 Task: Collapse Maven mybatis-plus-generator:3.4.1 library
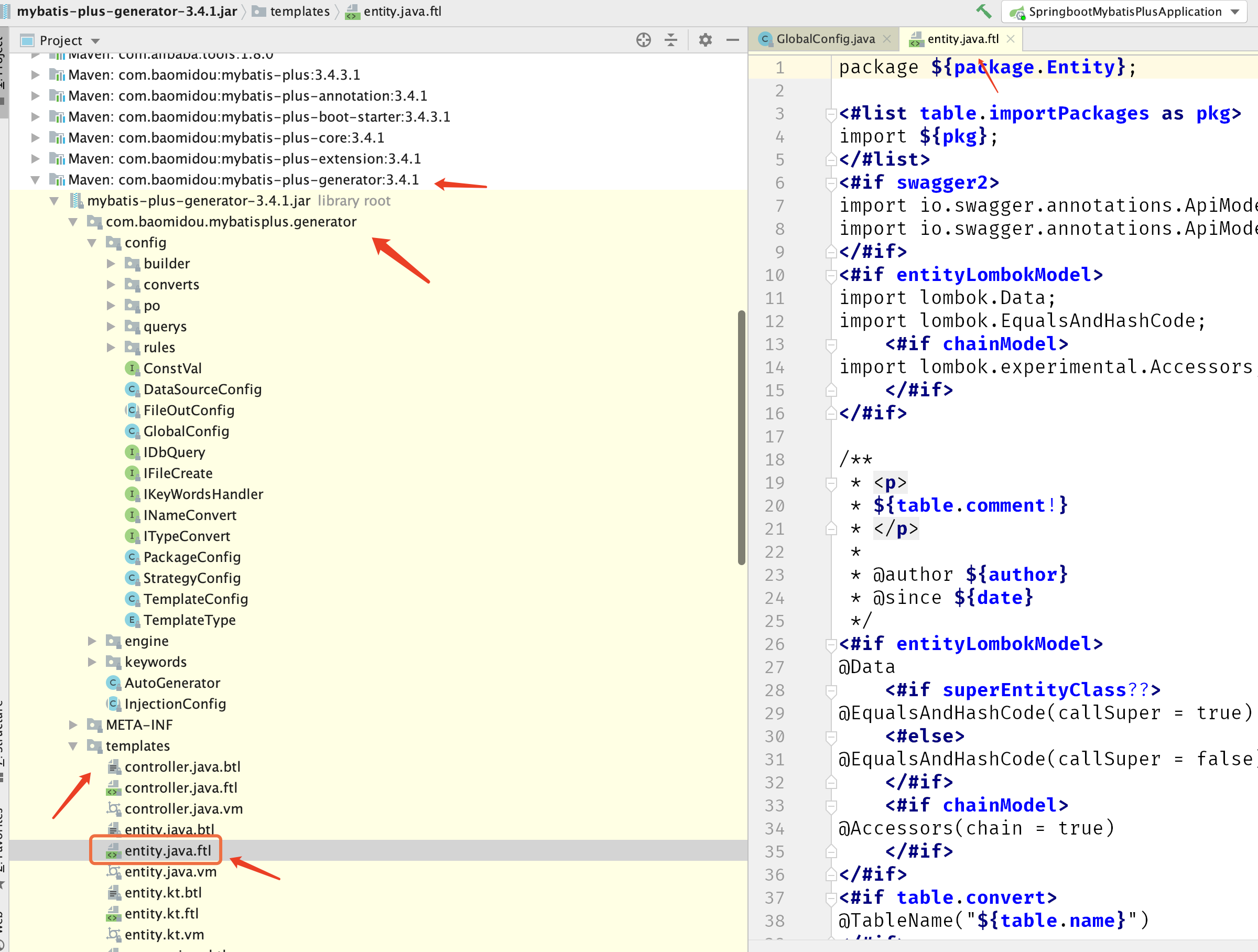click(35, 180)
